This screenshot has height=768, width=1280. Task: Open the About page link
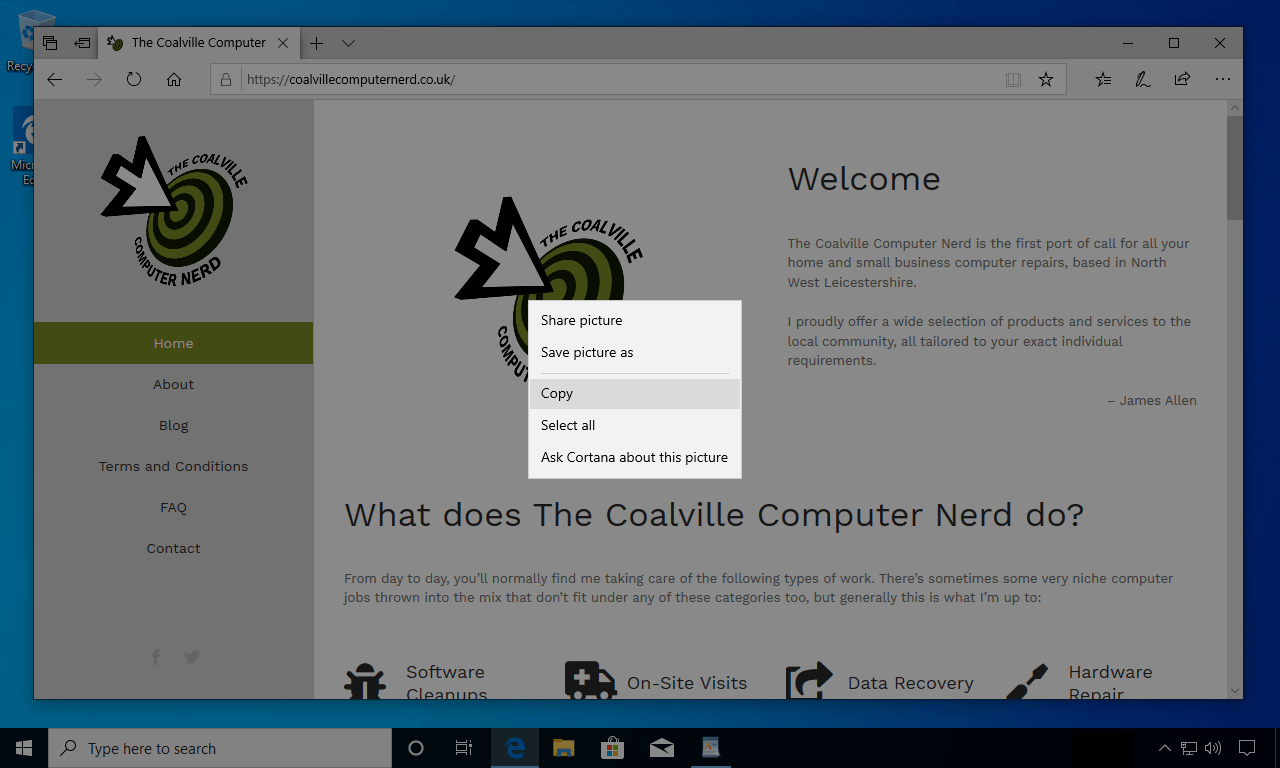pyautogui.click(x=173, y=384)
